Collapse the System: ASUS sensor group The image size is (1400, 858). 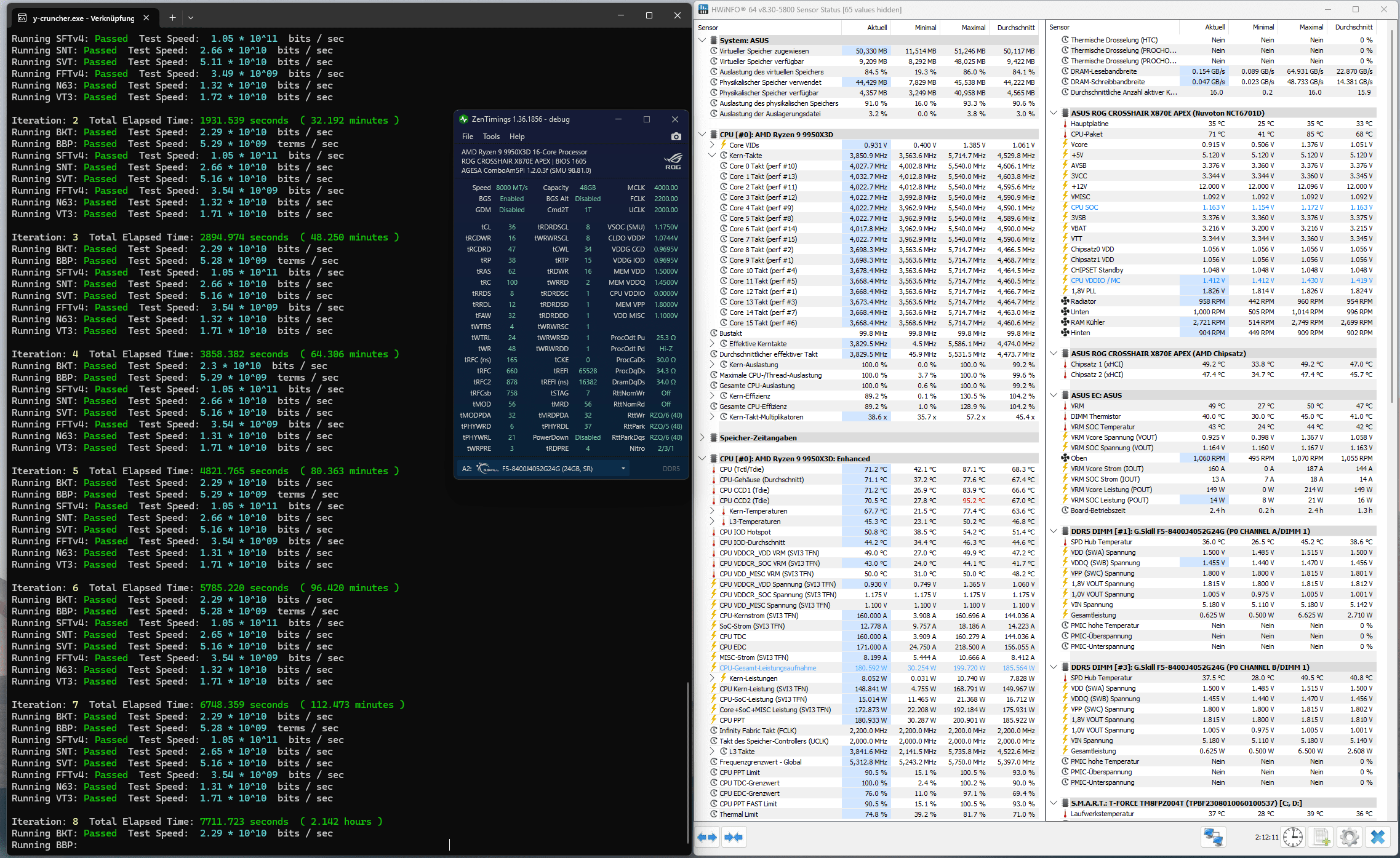point(702,41)
